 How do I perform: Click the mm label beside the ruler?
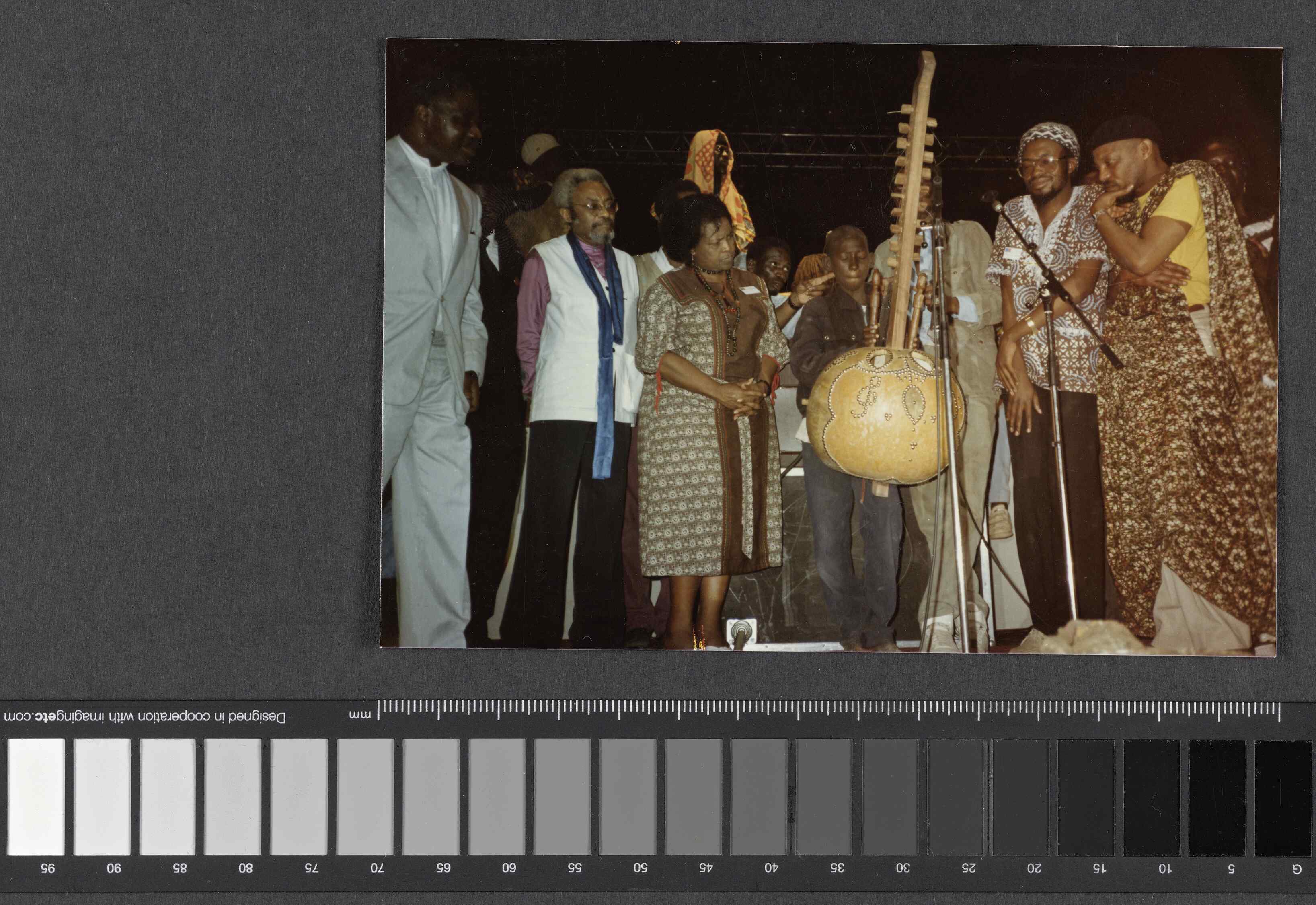point(360,715)
